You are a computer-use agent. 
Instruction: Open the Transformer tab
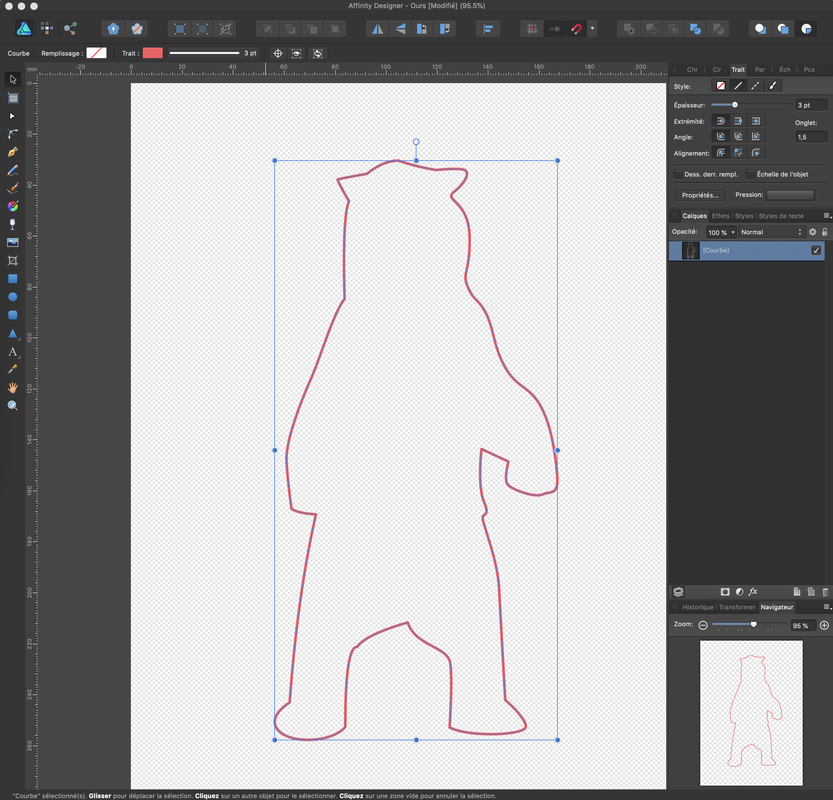(x=737, y=607)
